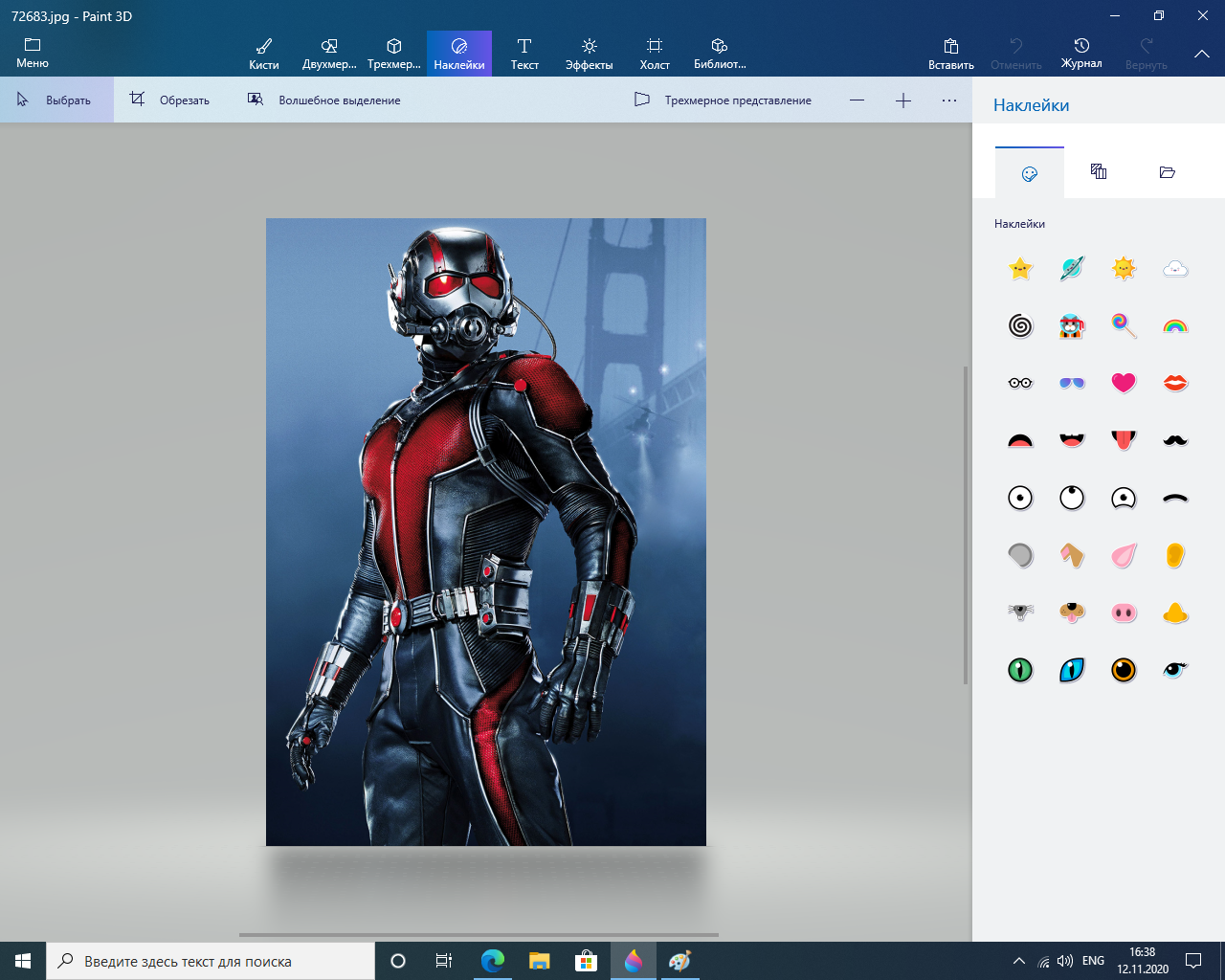Pick the rainbow sticker
Screen dimensions: 1225x980
pyautogui.click(x=1175, y=326)
